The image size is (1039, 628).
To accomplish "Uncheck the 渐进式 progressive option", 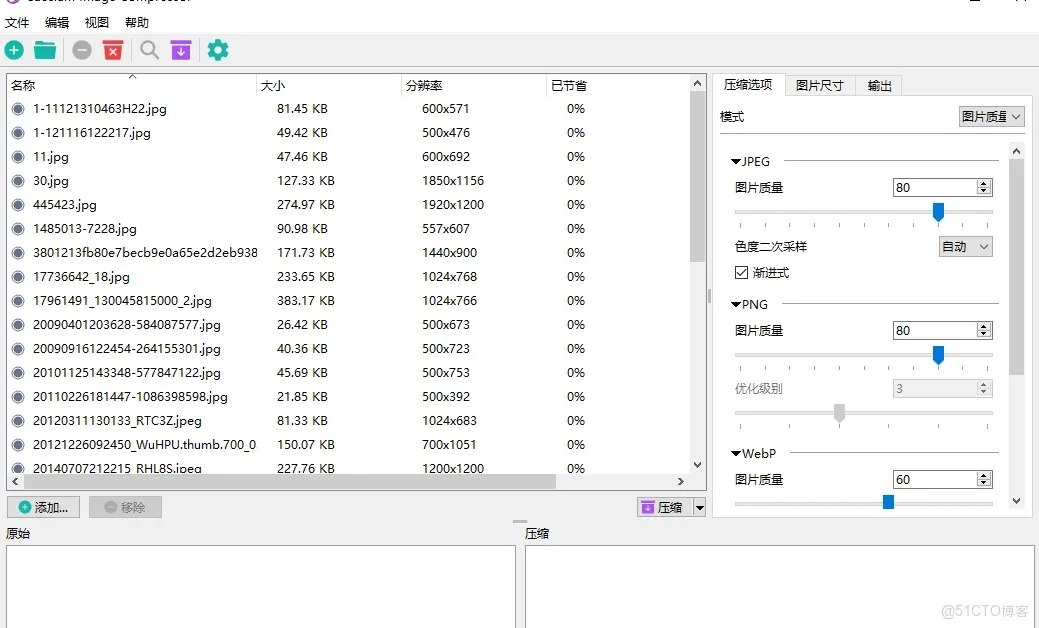I will click(741, 272).
